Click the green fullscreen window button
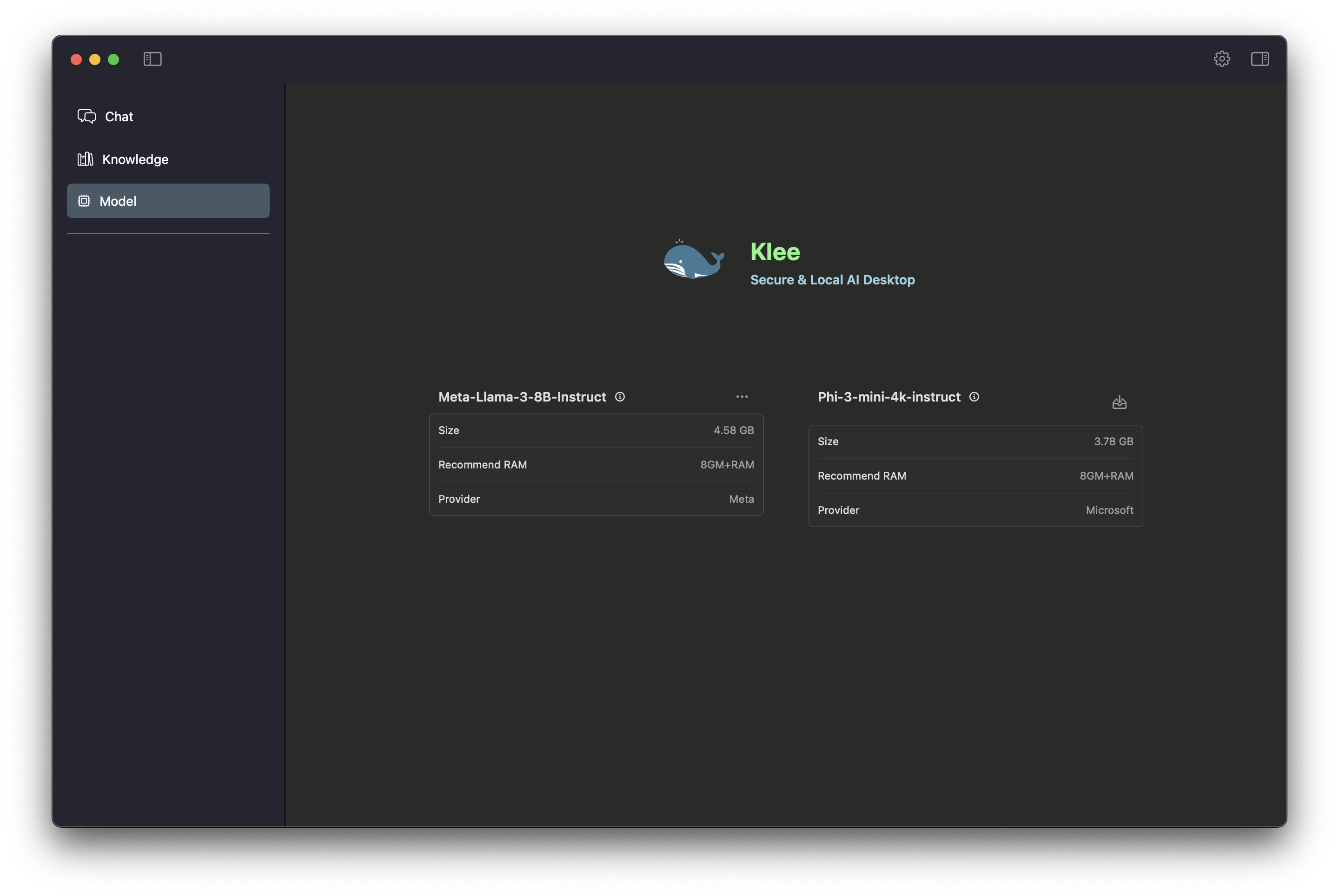Screen dimensions: 1339x896 coord(113,59)
